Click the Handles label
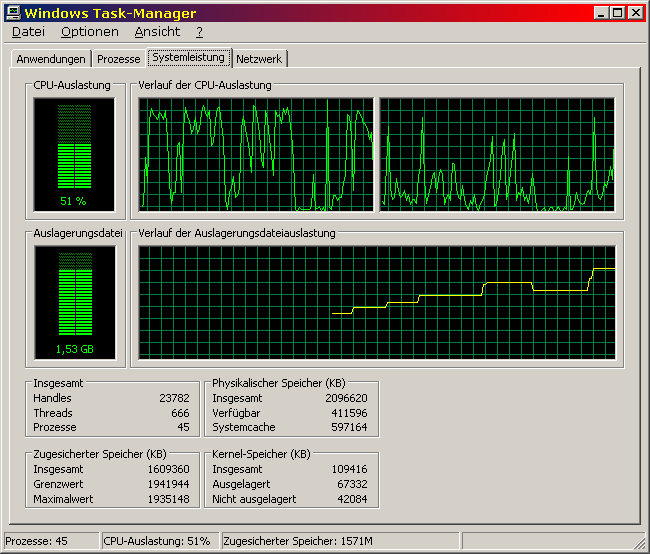650x554 pixels. click(x=52, y=398)
